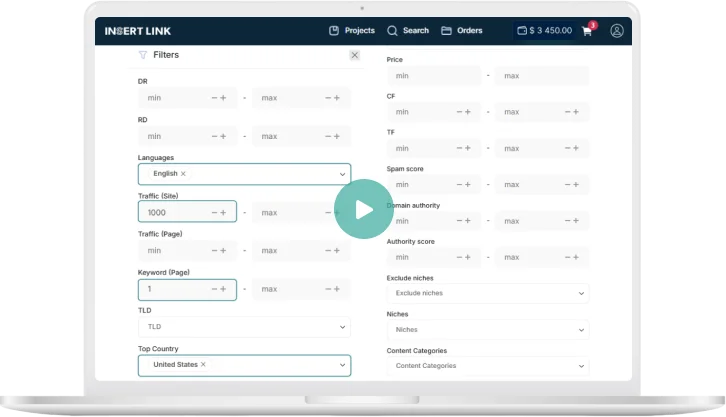Increase the Traffic (Site) min value
This screenshot has width=726, height=417.
click(x=223, y=213)
